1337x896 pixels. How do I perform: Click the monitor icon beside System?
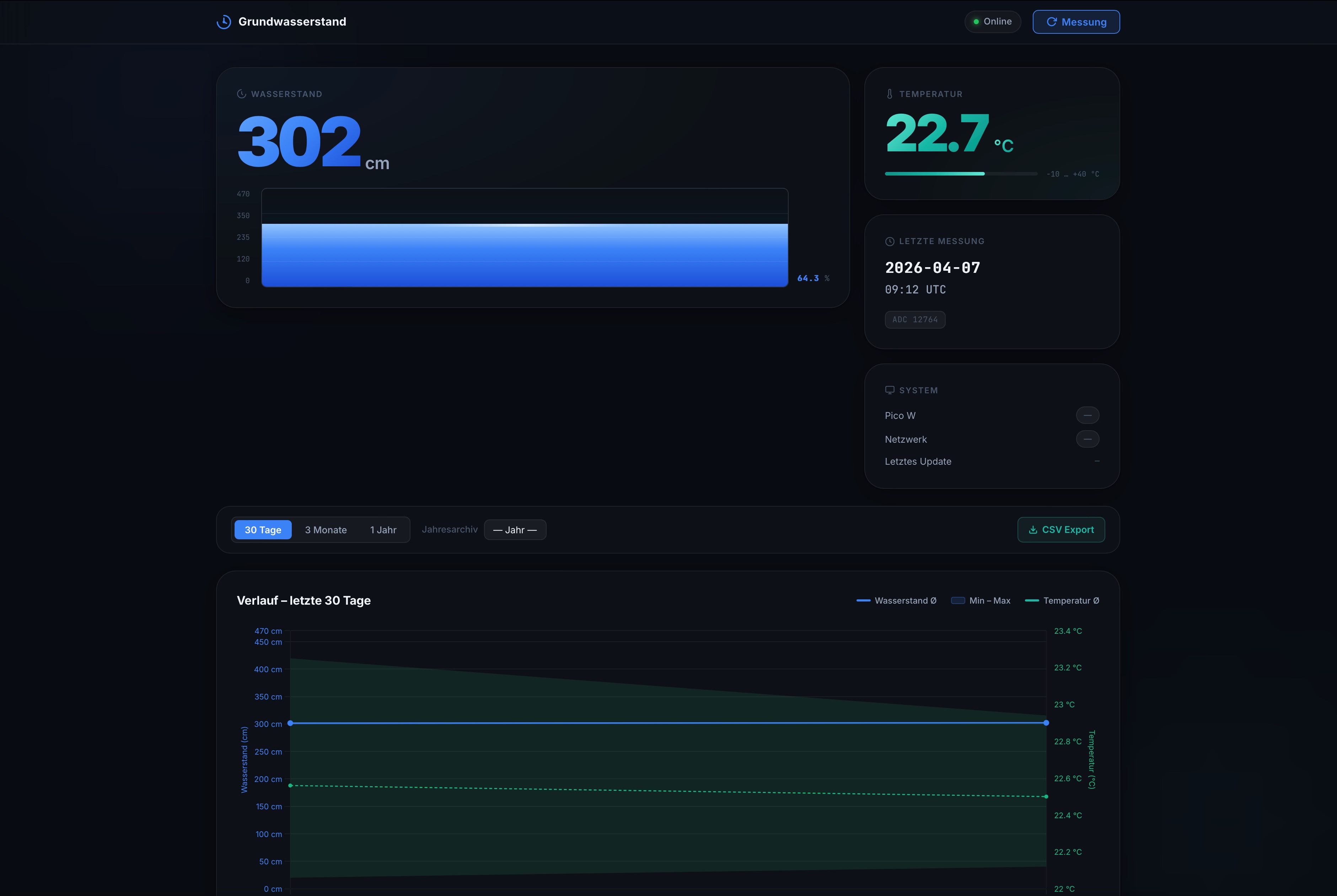[x=890, y=390]
